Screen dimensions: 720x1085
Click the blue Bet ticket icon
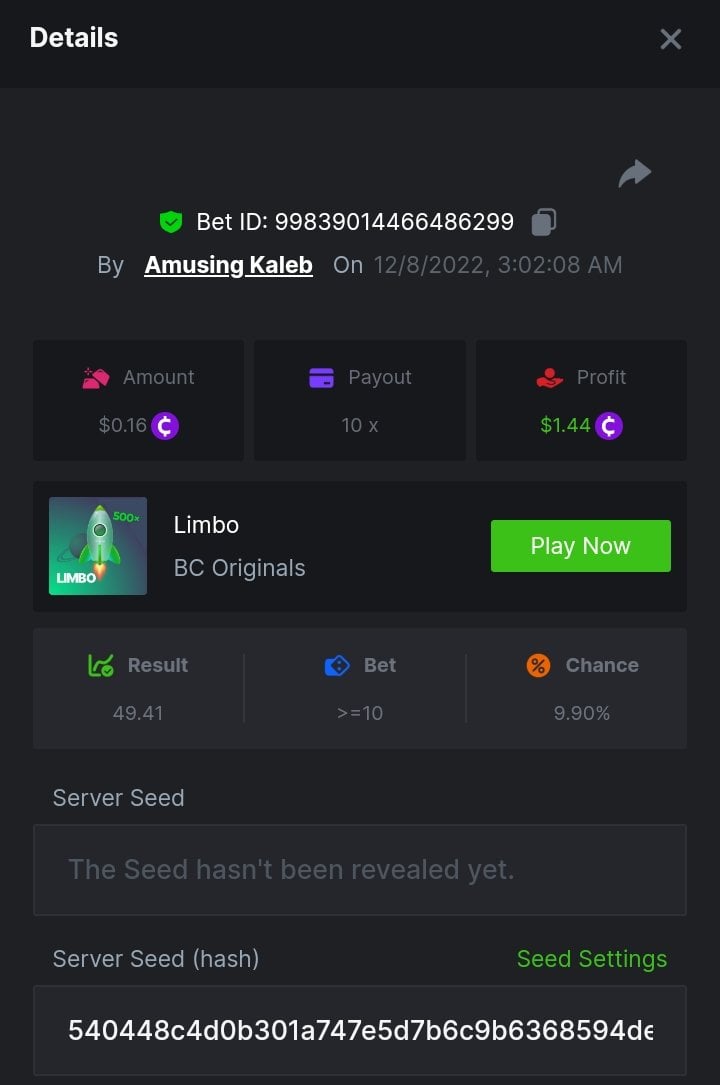[337, 665]
